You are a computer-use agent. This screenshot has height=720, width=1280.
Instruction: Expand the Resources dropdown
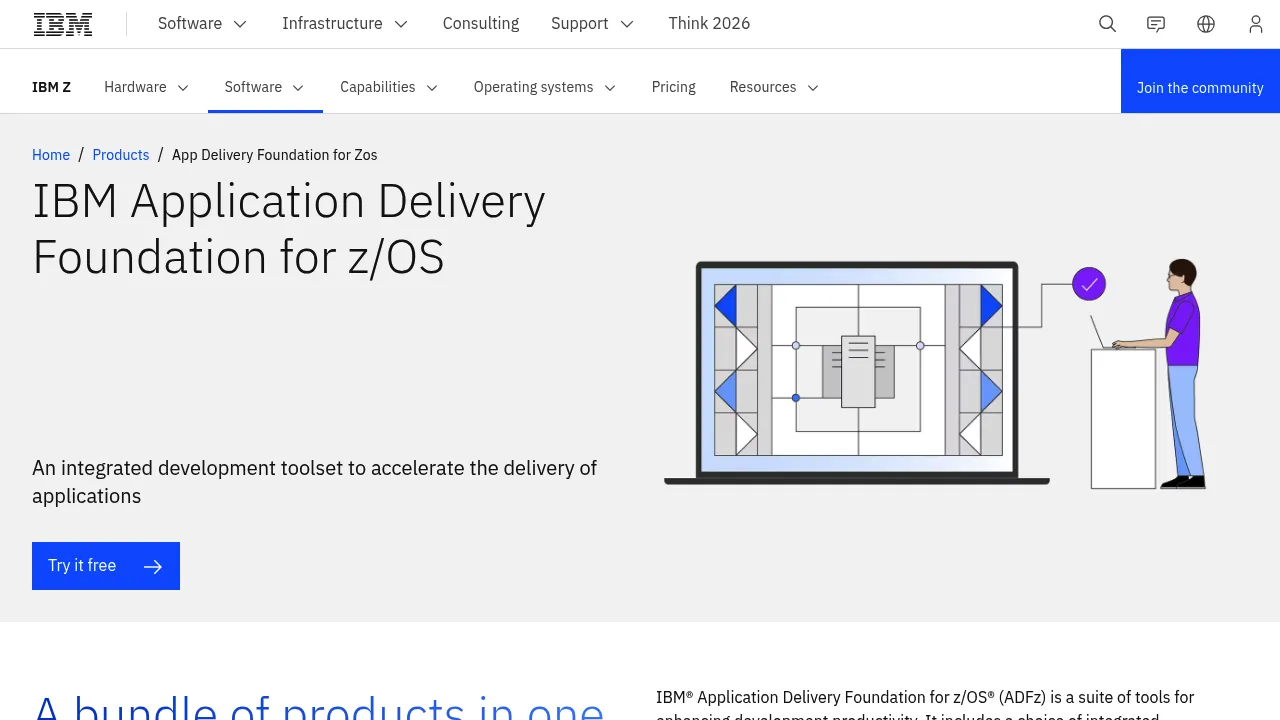[774, 87]
